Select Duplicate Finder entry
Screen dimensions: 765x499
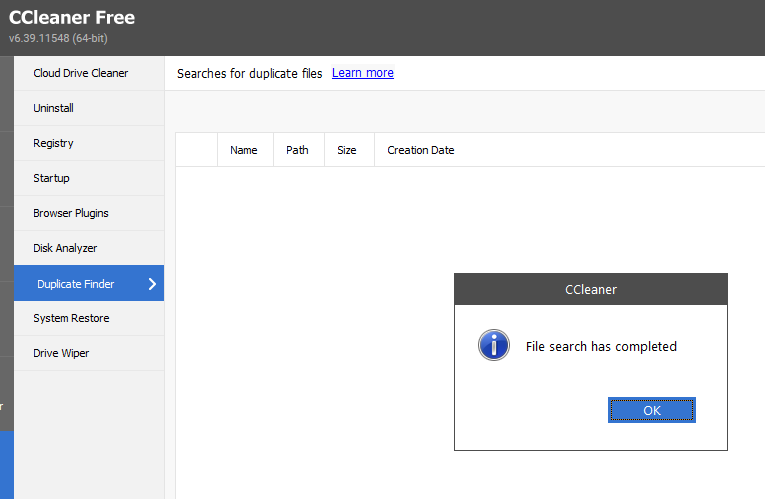point(89,283)
